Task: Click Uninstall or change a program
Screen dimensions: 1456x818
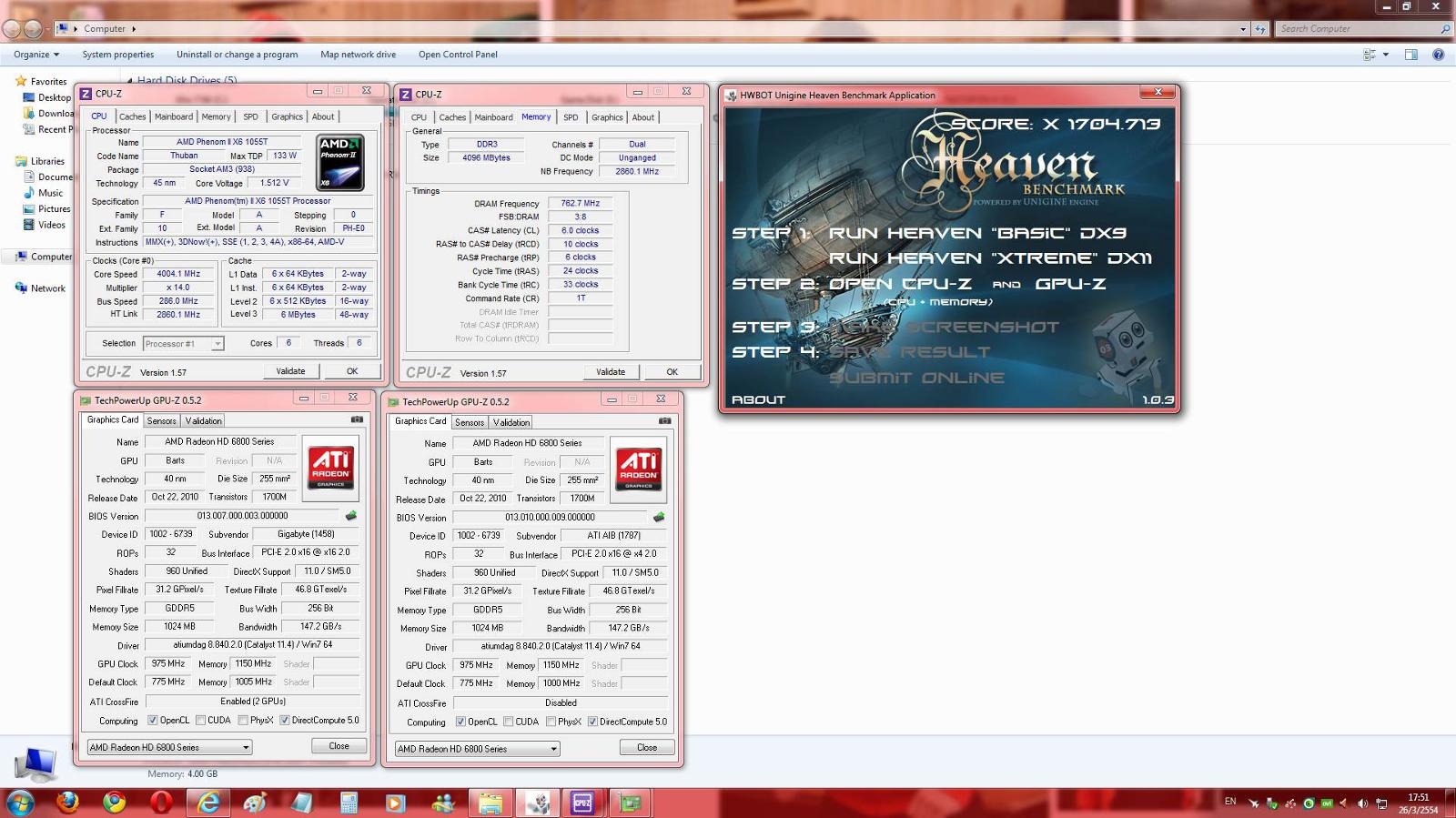Action: coord(237,55)
